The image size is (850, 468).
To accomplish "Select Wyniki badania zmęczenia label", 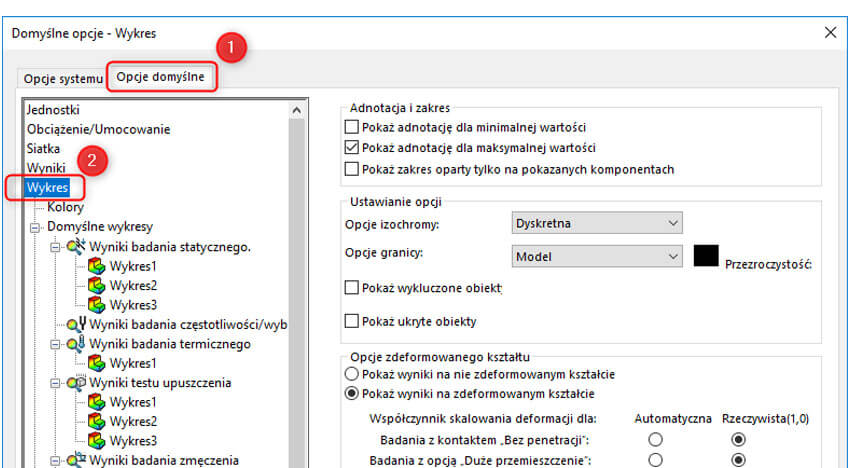I will [164, 460].
